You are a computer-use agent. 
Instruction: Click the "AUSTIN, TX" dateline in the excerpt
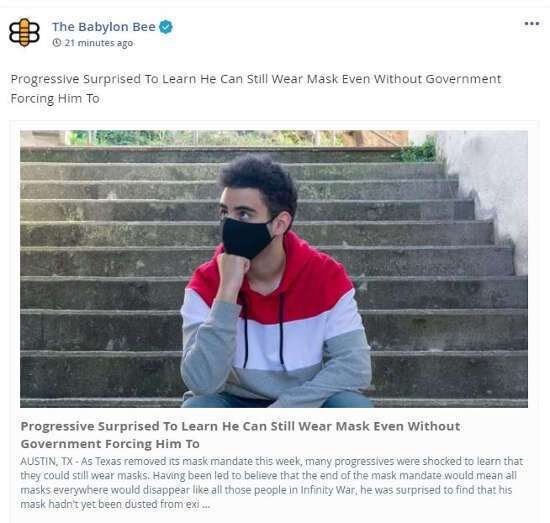(x=46, y=461)
